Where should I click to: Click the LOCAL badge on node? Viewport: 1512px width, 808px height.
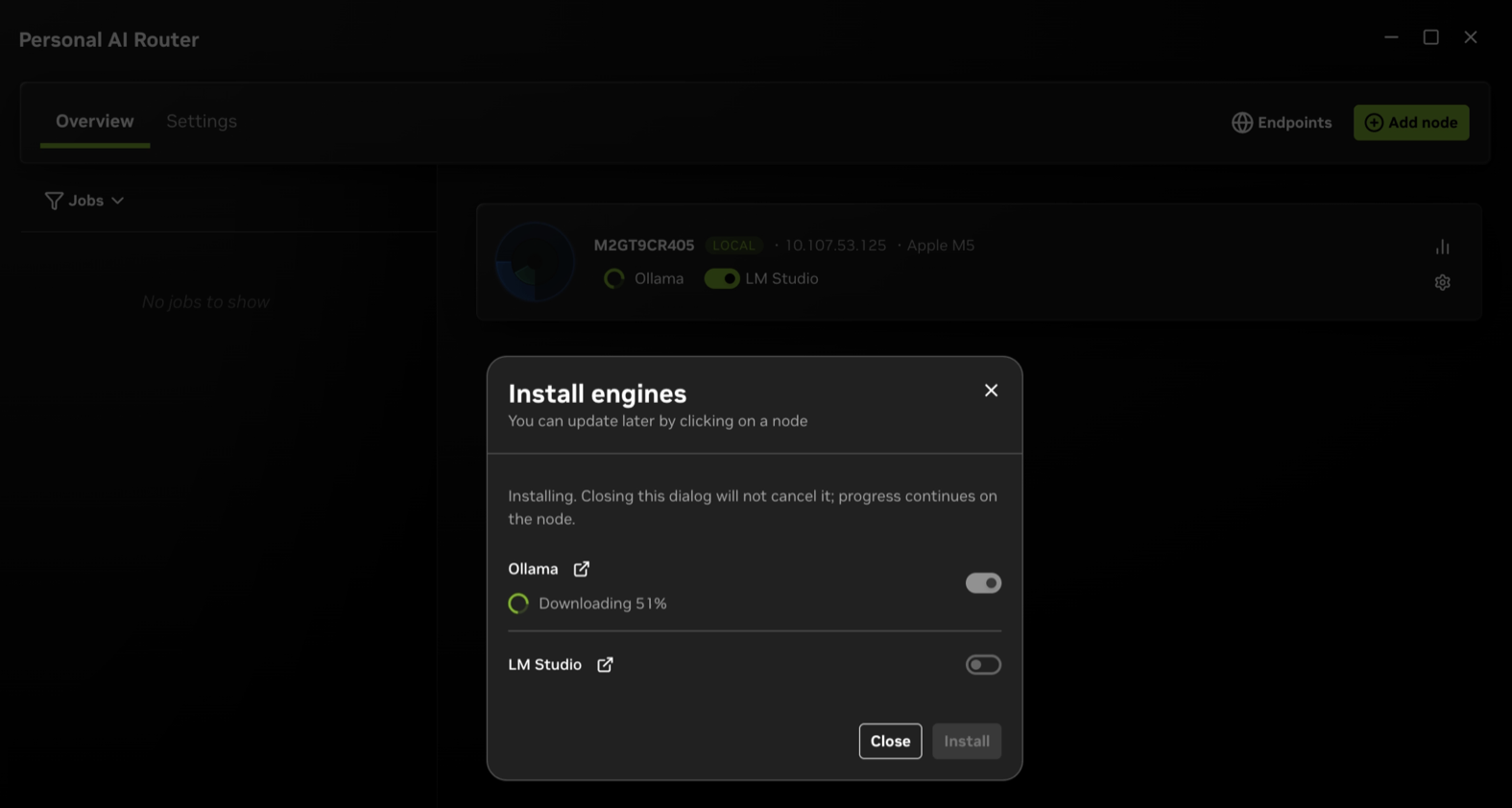tap(733, 245)
